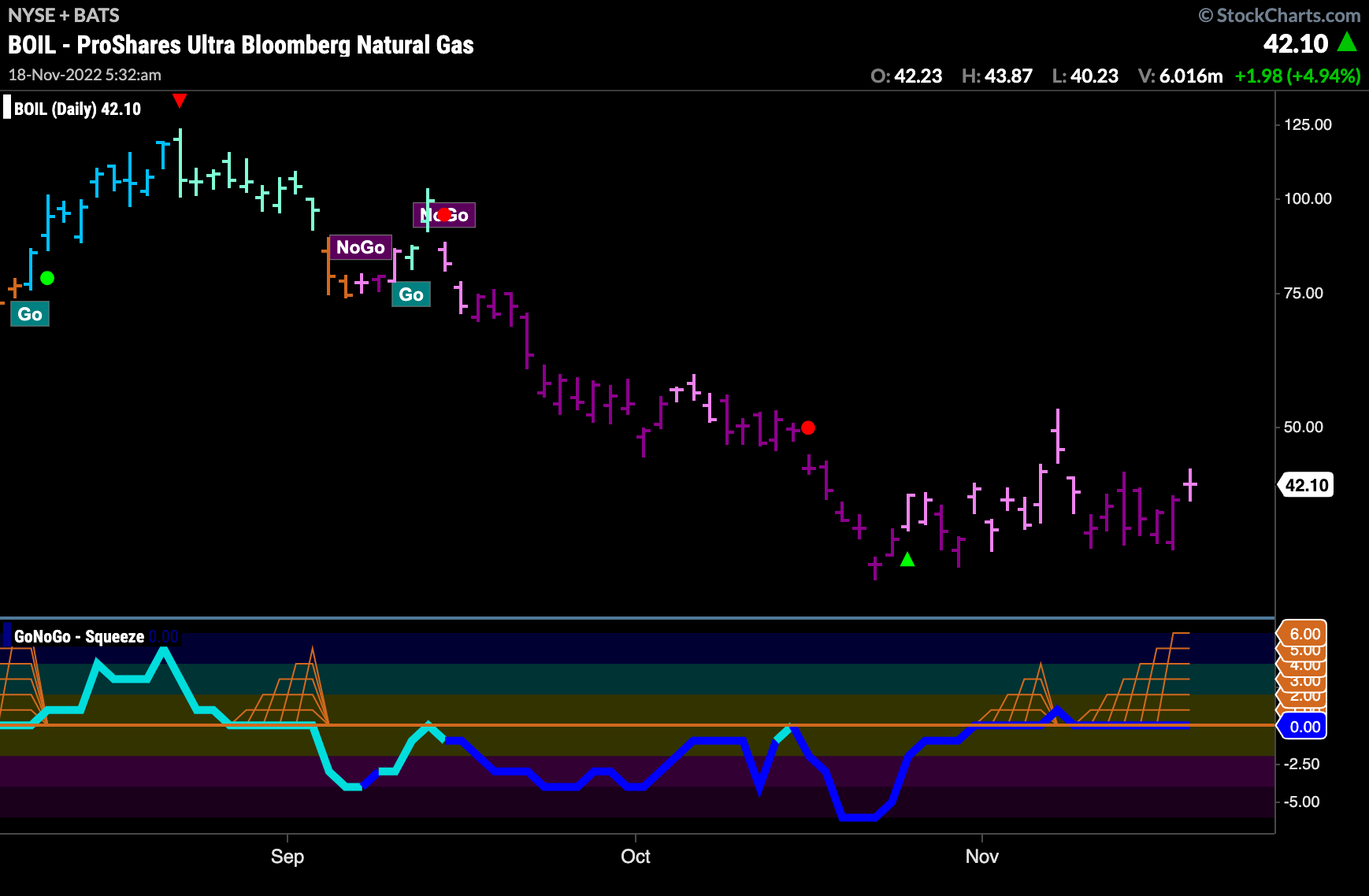Click the -5.00 oscillator axis label
The height and width of the screenshot is (896, 1369).
coord(1302,802)
